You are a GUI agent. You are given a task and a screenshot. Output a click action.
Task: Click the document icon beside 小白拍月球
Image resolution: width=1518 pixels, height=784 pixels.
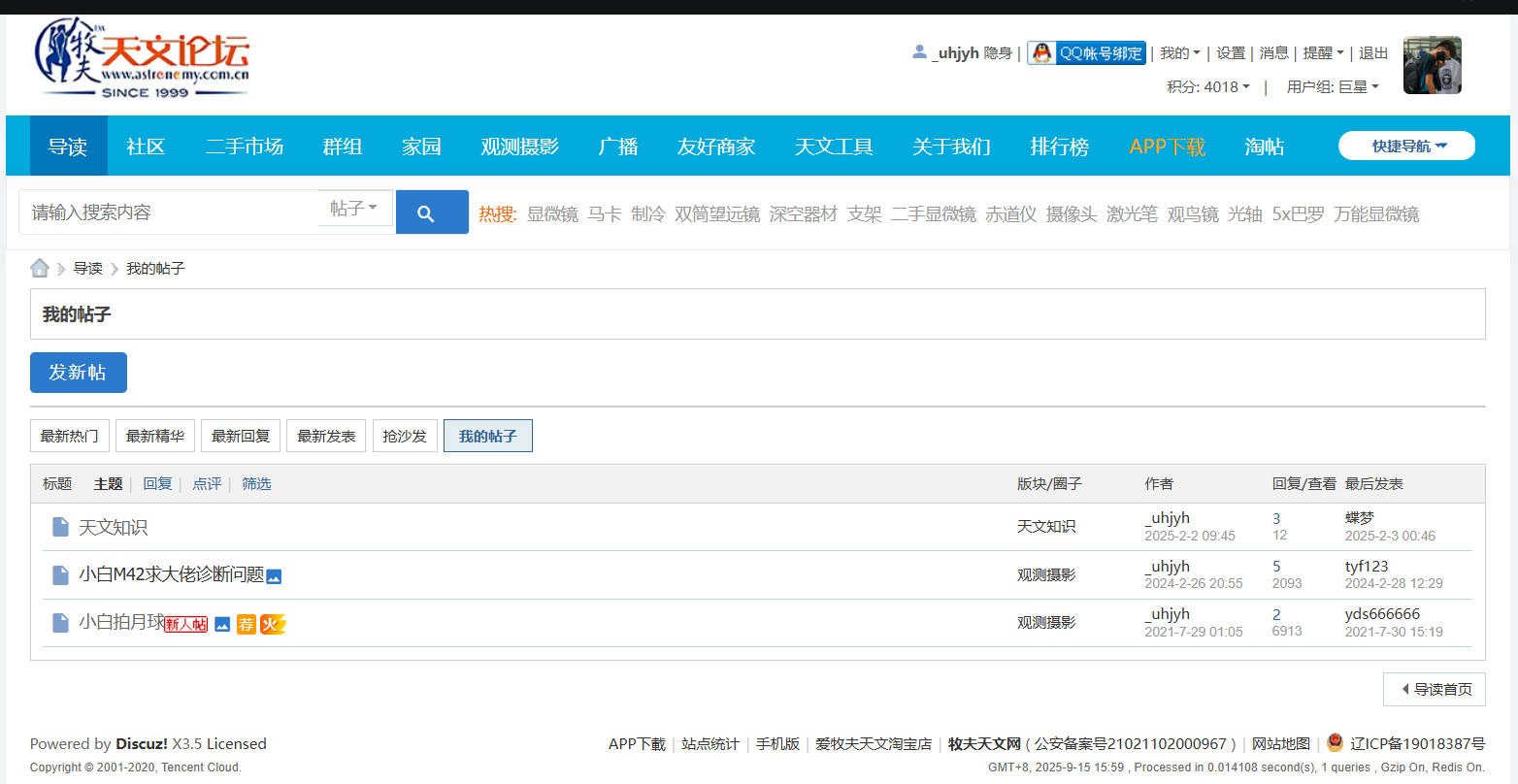coord(60,623)
